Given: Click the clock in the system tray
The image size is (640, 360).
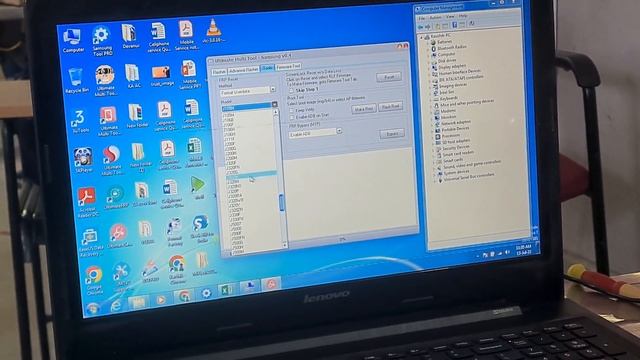Looking at the screenshot, I should [x=524, y=250].
